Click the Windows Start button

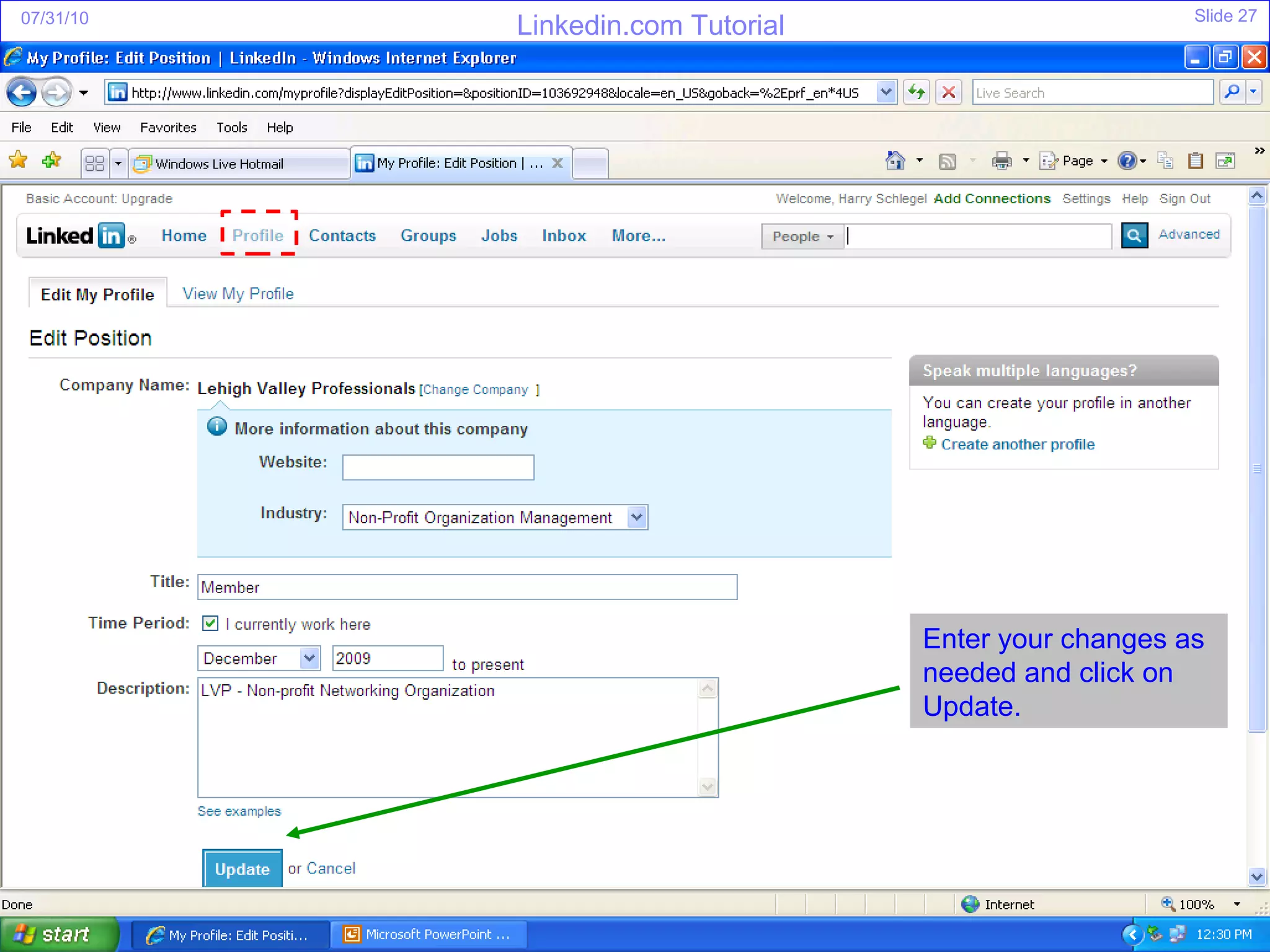point(59,934)
